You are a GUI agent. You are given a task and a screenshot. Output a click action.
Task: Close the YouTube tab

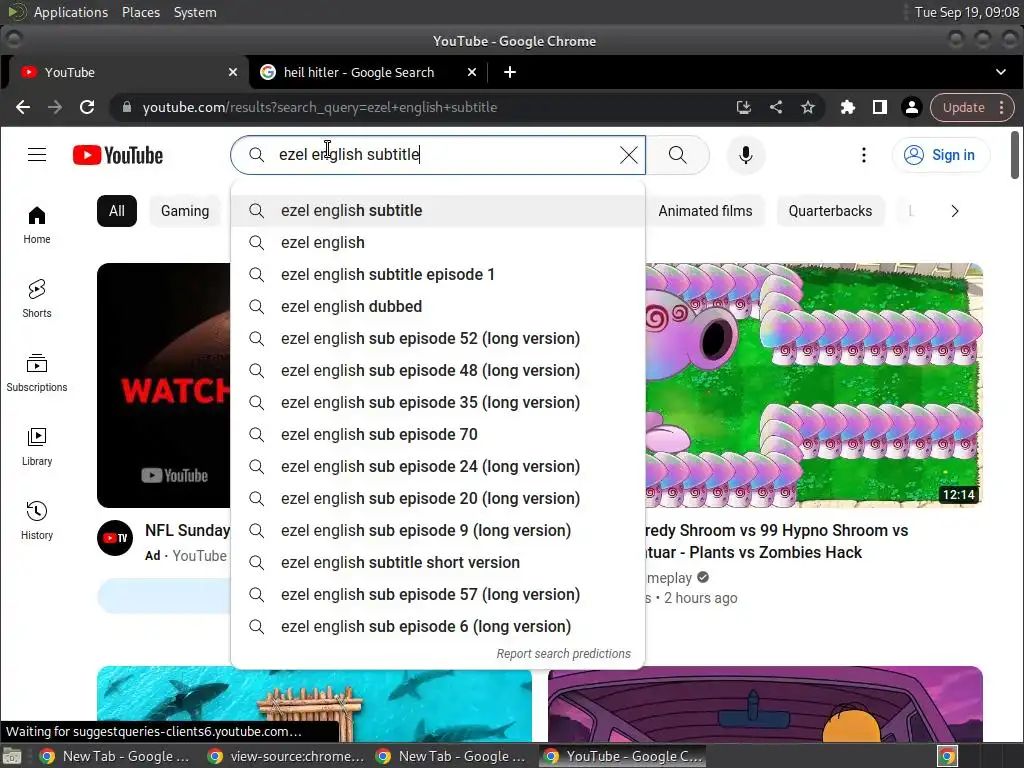(232, 72)
